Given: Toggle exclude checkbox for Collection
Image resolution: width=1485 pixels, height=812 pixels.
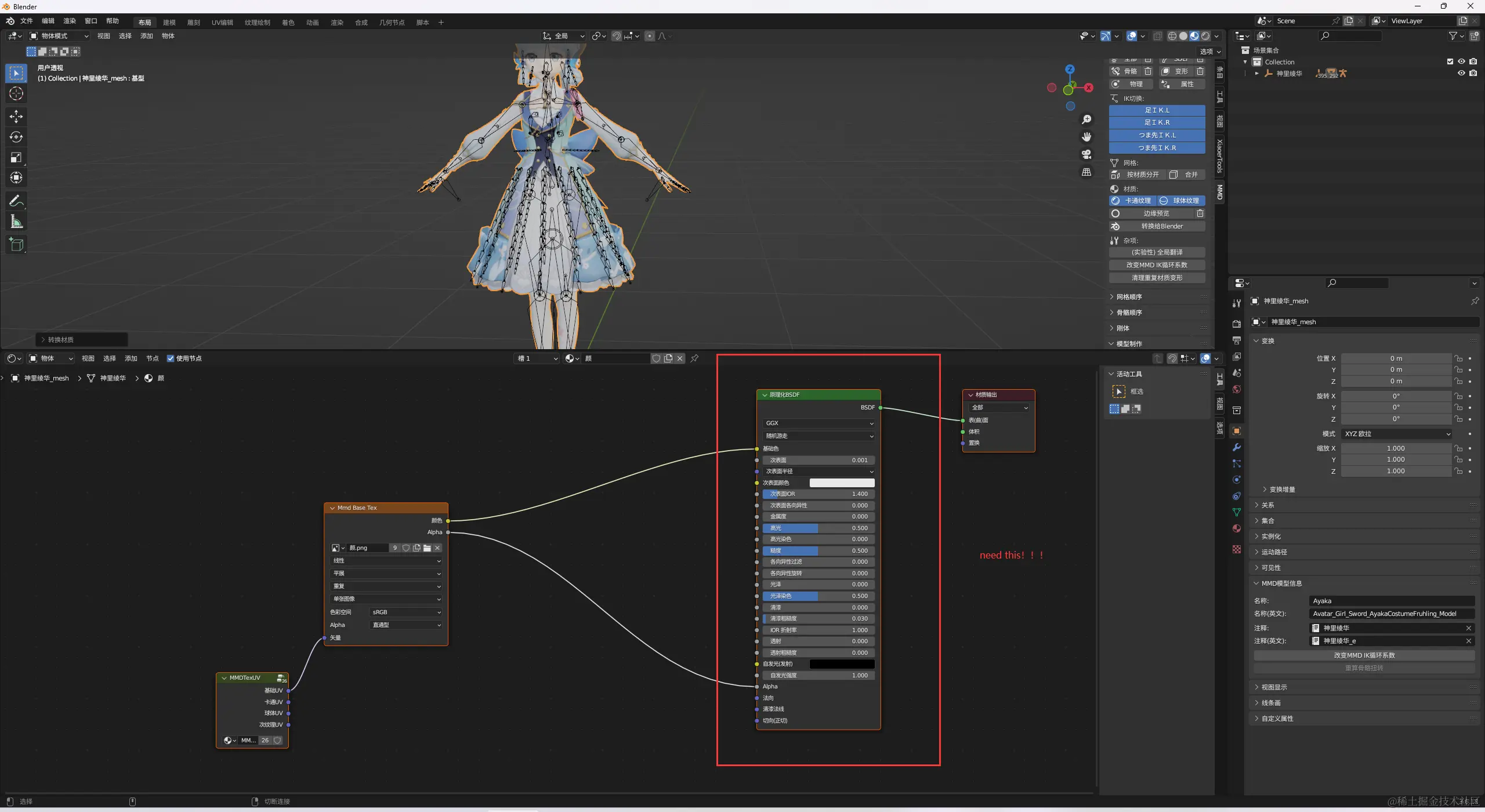Looking at the screenshot, I should 1450,61.
